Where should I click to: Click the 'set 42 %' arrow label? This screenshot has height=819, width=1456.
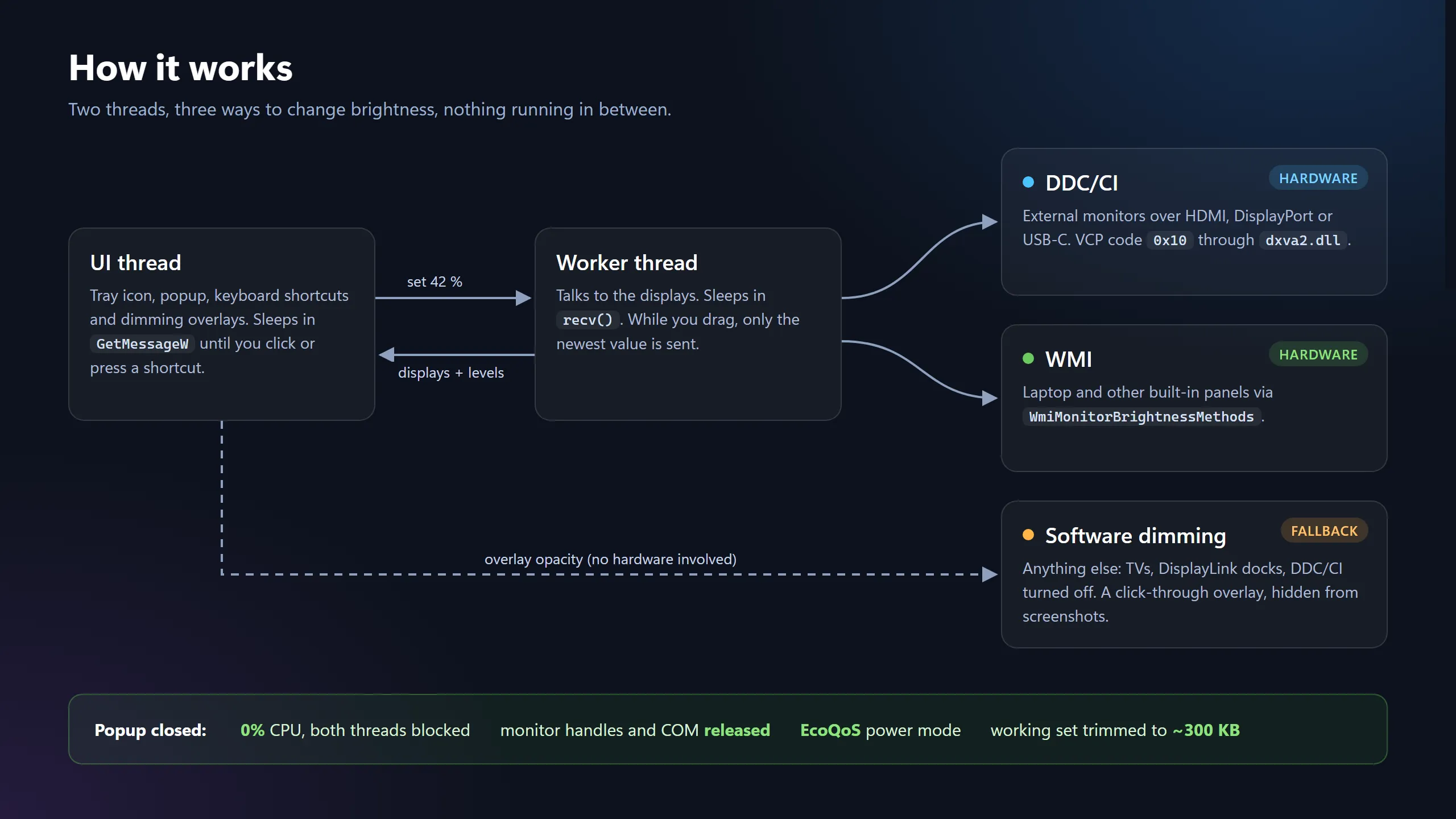tap(435, 282)
